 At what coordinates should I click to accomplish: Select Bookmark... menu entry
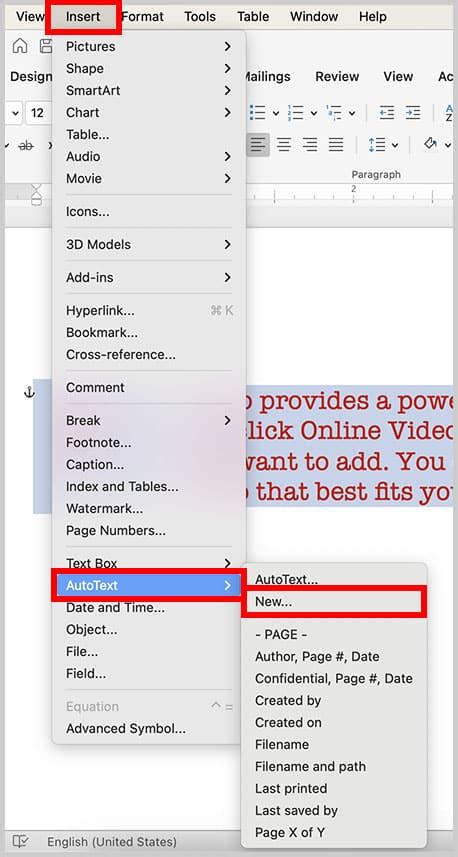[x=149, y=332]
